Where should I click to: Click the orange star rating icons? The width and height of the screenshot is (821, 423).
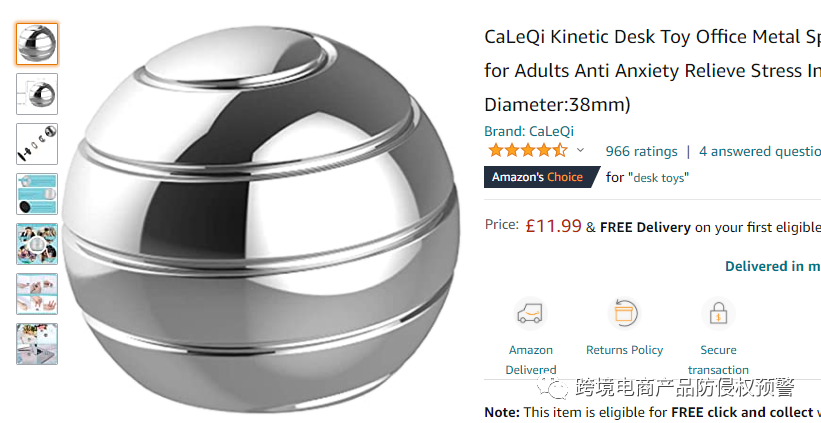pyautogui.click(x=528, y=151)
